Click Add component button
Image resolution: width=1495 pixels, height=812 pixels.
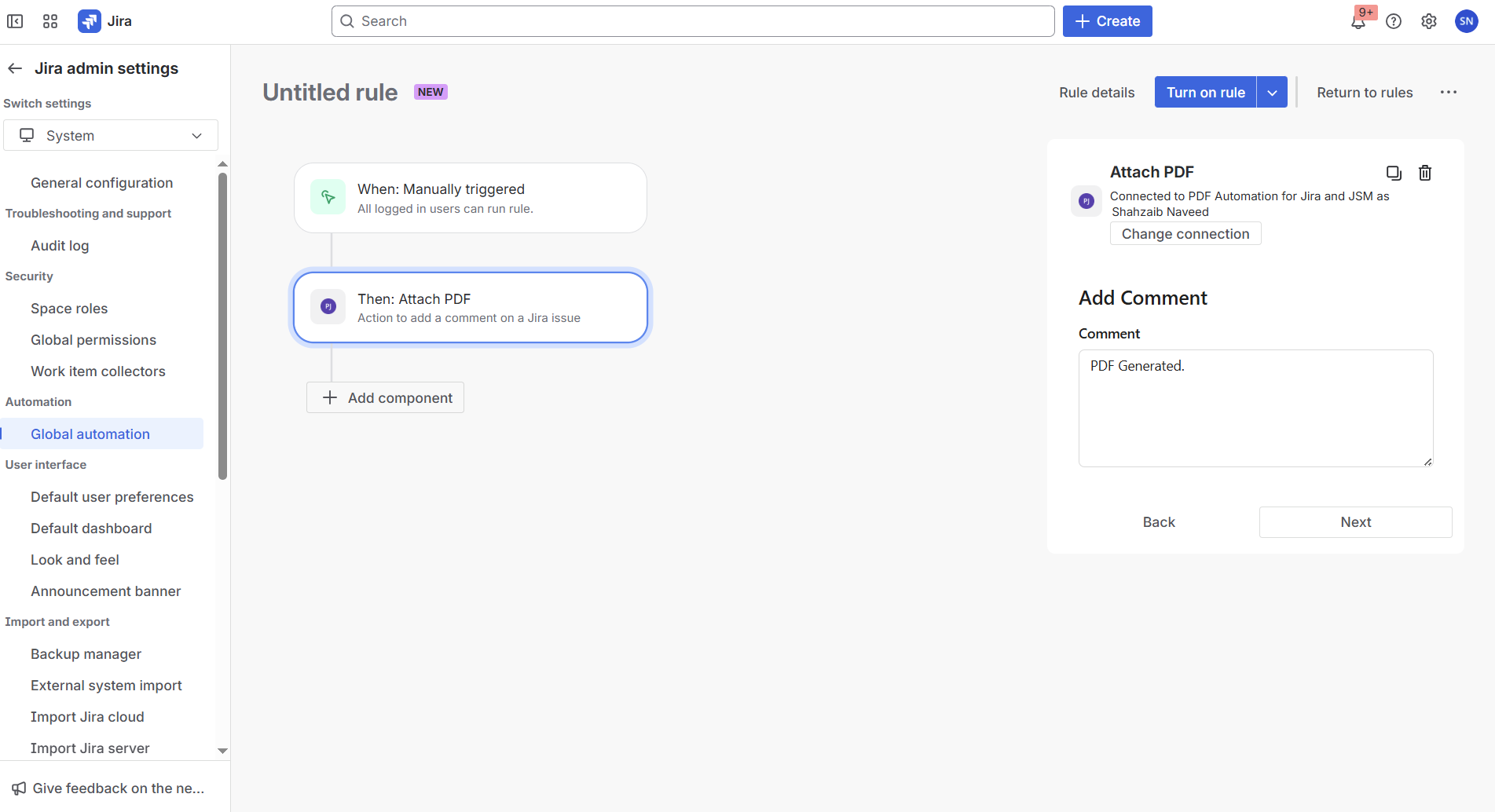tap(385, 397)
